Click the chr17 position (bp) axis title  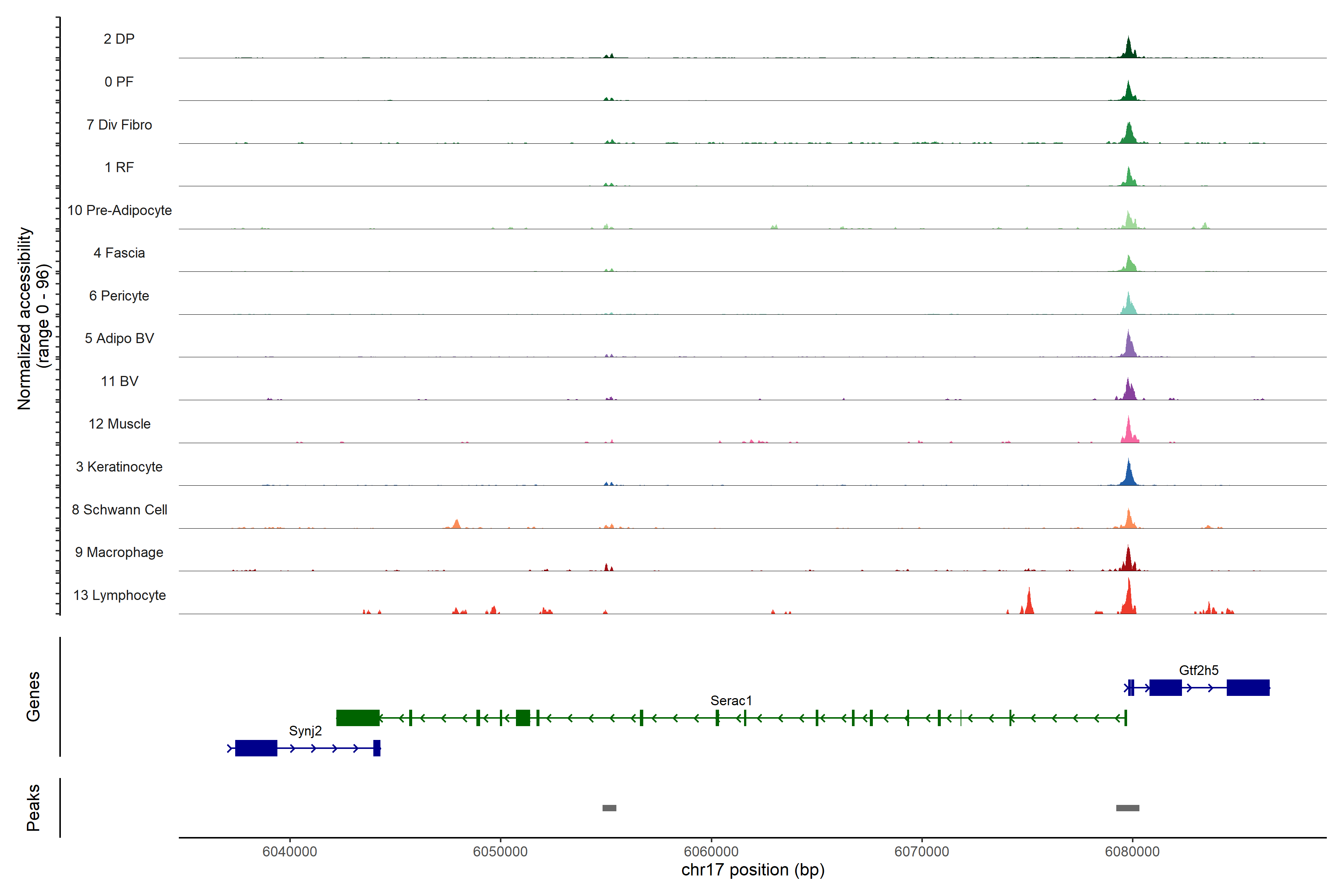pos(753,870)
